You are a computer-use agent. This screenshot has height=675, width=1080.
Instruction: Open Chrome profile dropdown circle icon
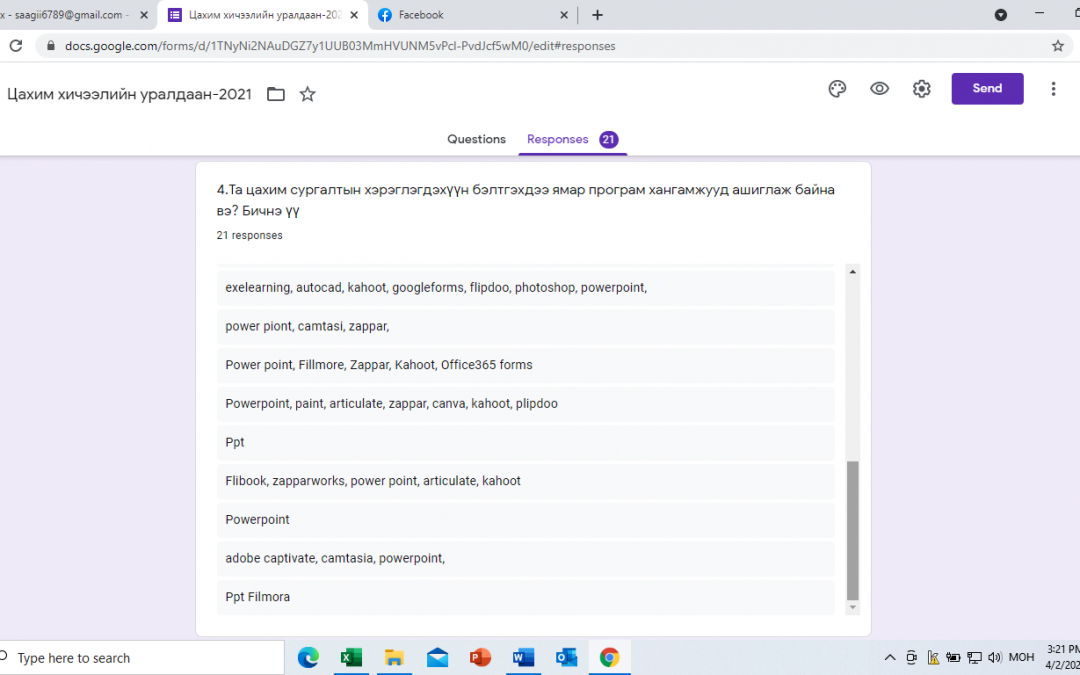[x=1001, y=15]
